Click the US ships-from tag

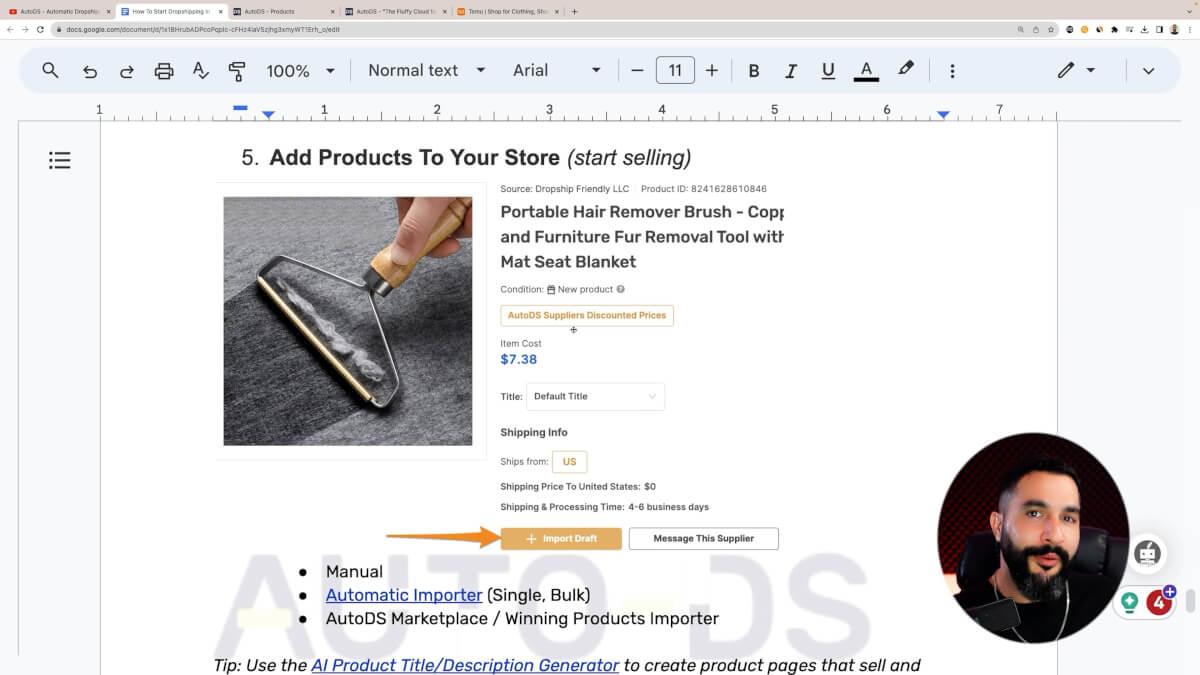[570, 462]
